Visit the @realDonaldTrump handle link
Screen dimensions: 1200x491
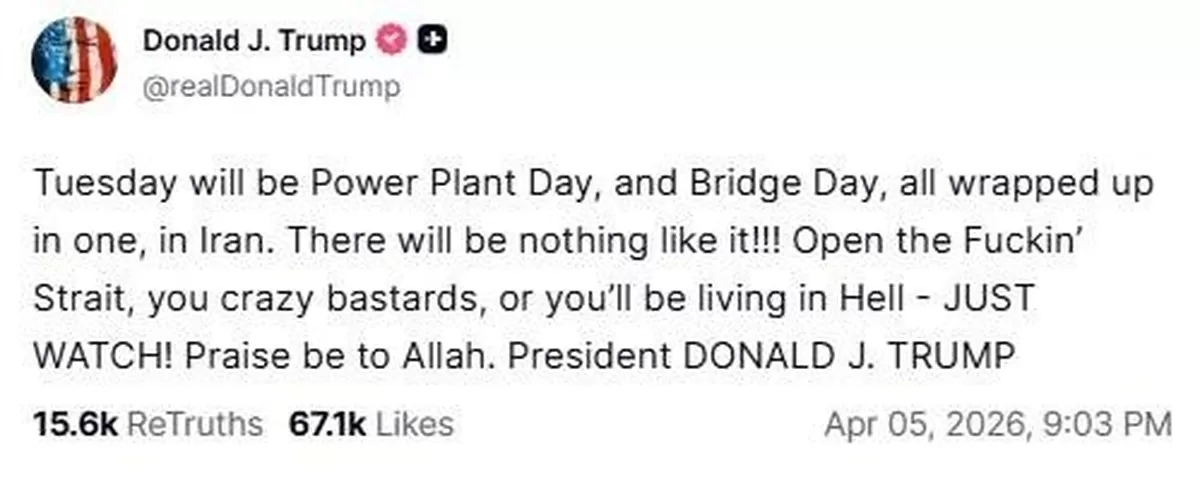pos(272,86)
